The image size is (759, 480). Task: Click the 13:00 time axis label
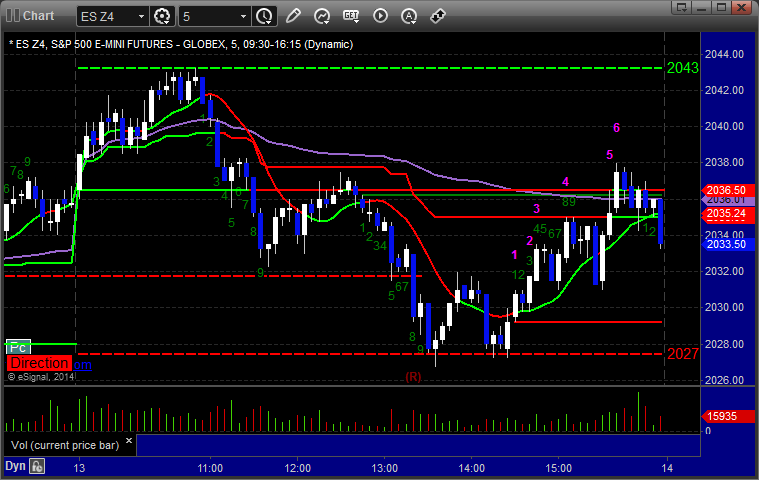click(384, 468)
